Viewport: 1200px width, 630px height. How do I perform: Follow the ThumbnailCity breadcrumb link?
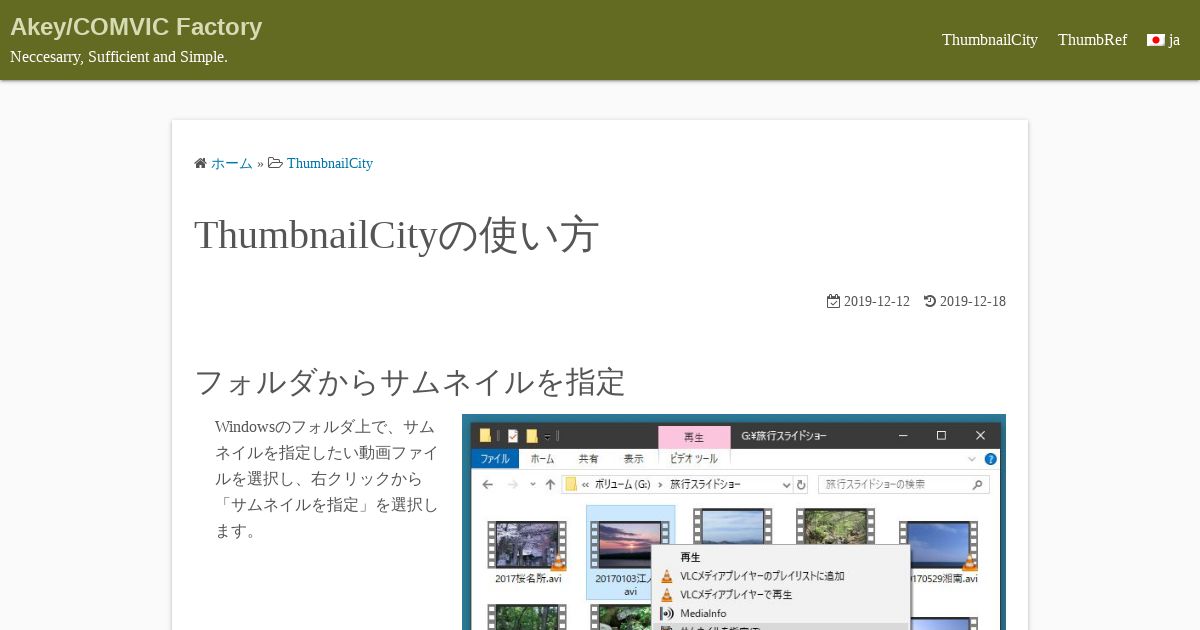point(330,163)
